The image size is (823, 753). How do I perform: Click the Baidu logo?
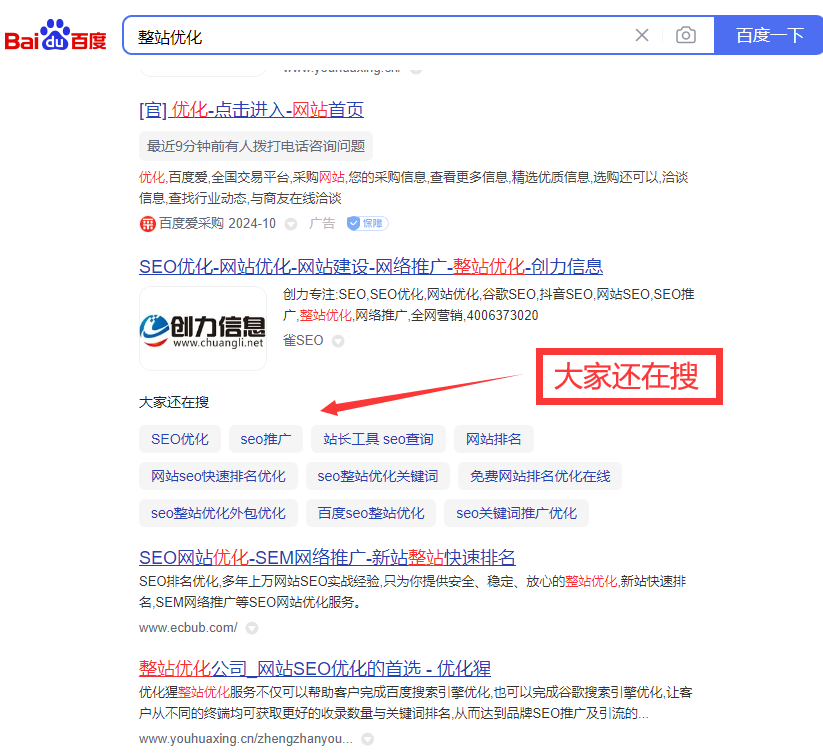(56, 35)
